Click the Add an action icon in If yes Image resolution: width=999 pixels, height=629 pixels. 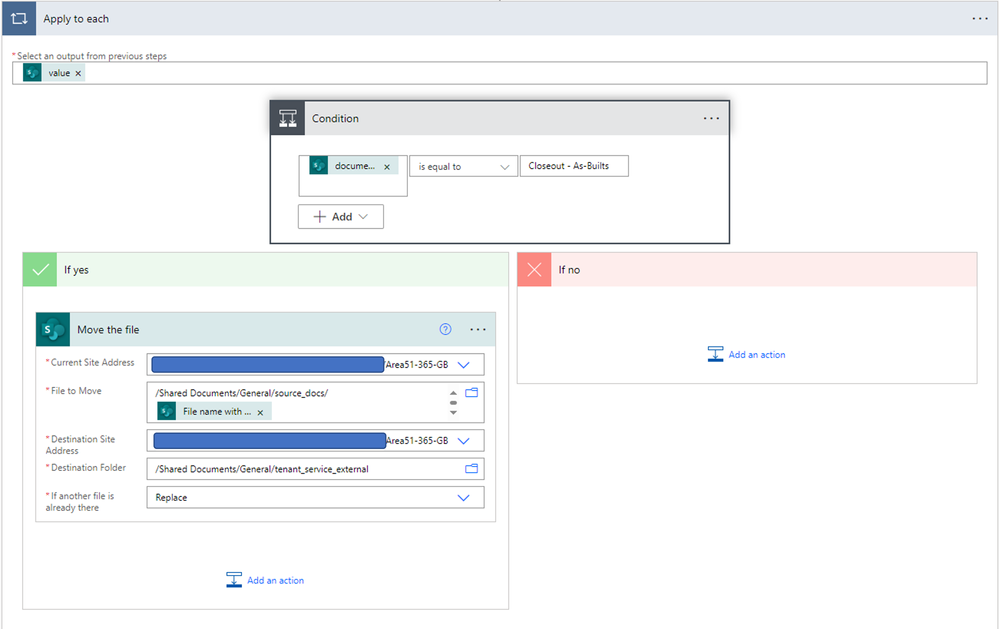coord(234,579)
